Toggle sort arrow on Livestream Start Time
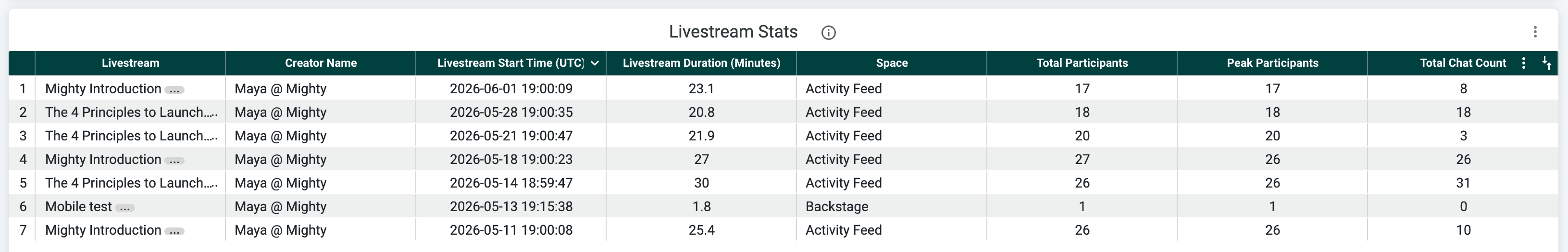Viewport: 1568px width, 252px height. [595, 63]
